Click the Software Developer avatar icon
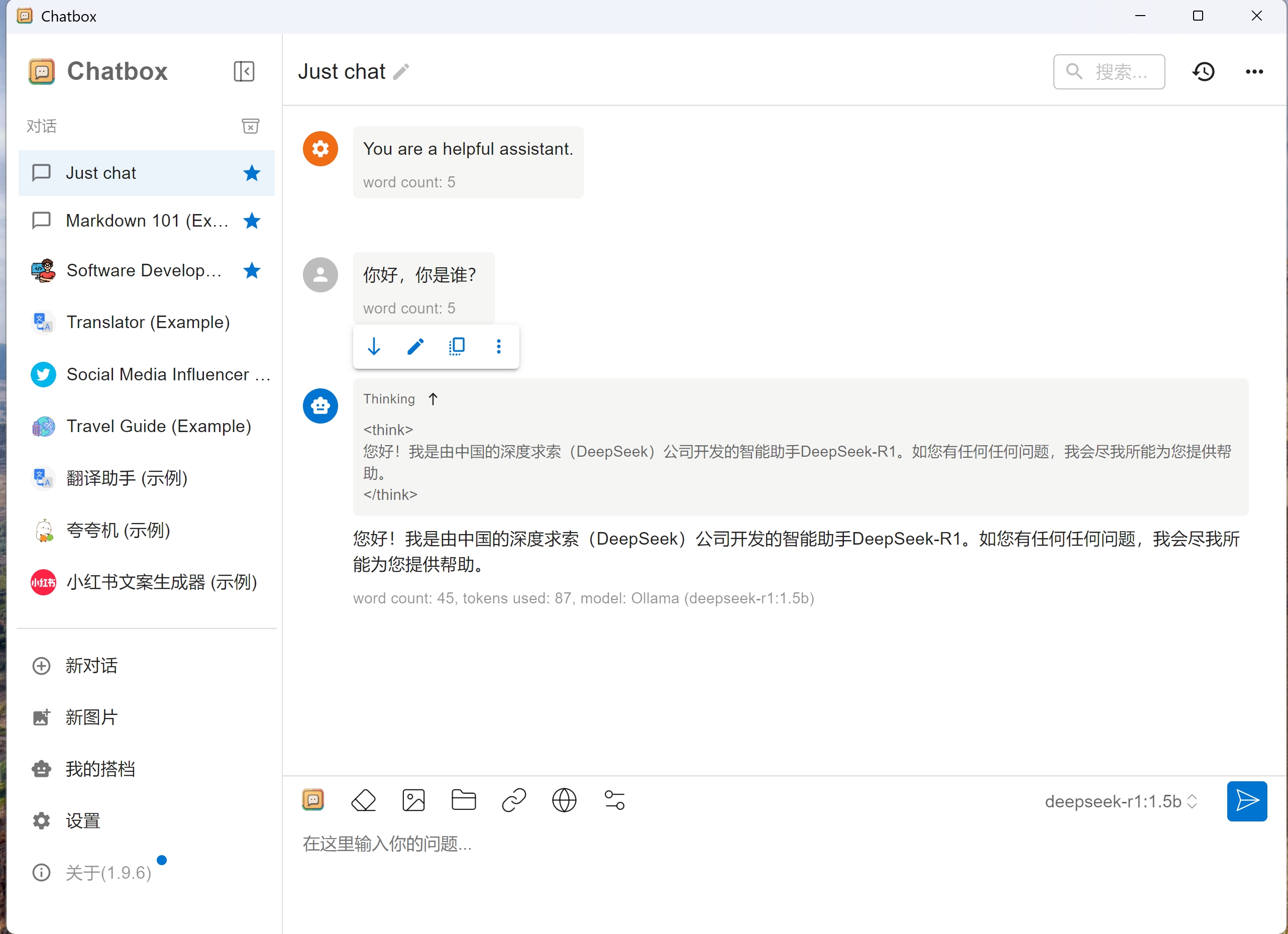 tap(43, 270)
